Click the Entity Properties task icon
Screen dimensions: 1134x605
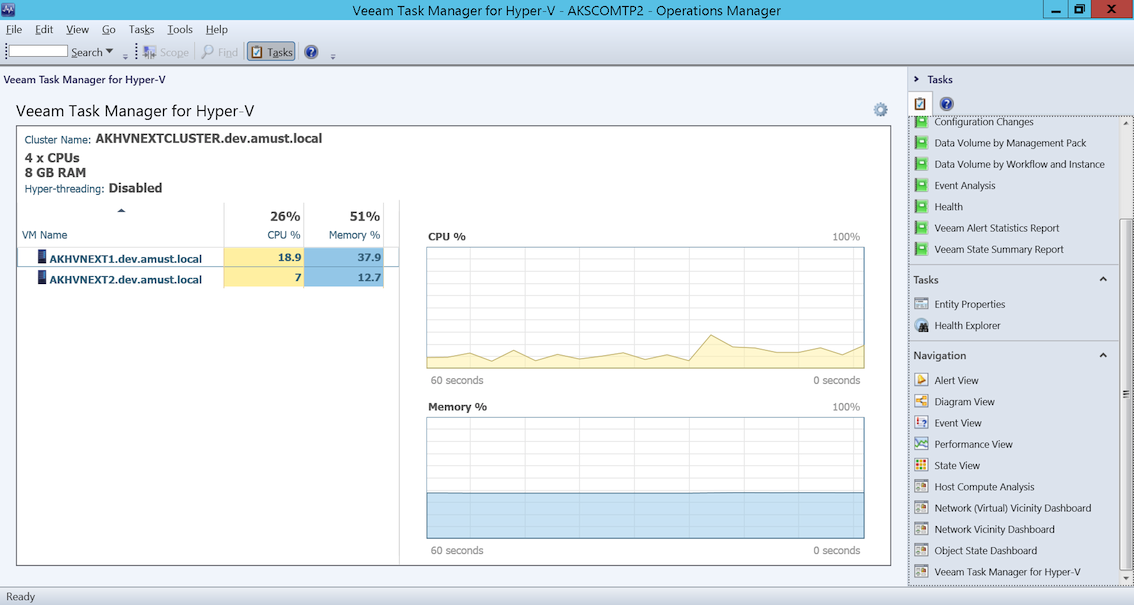click(921, 304)
